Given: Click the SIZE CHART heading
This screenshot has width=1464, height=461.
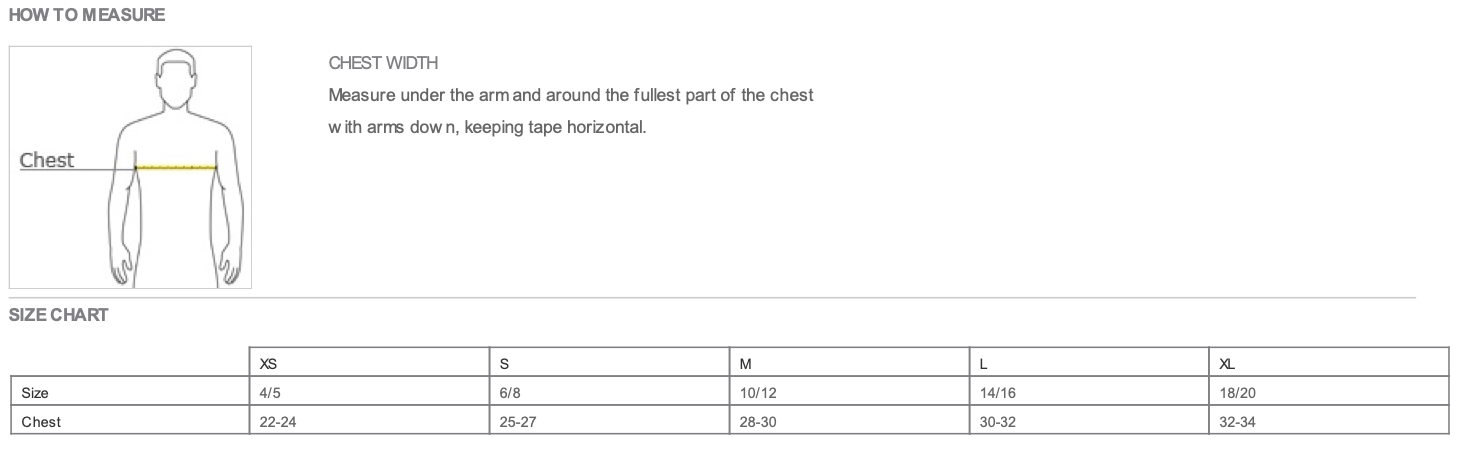Looking at the screenshot, I should (x=58, y=316).
